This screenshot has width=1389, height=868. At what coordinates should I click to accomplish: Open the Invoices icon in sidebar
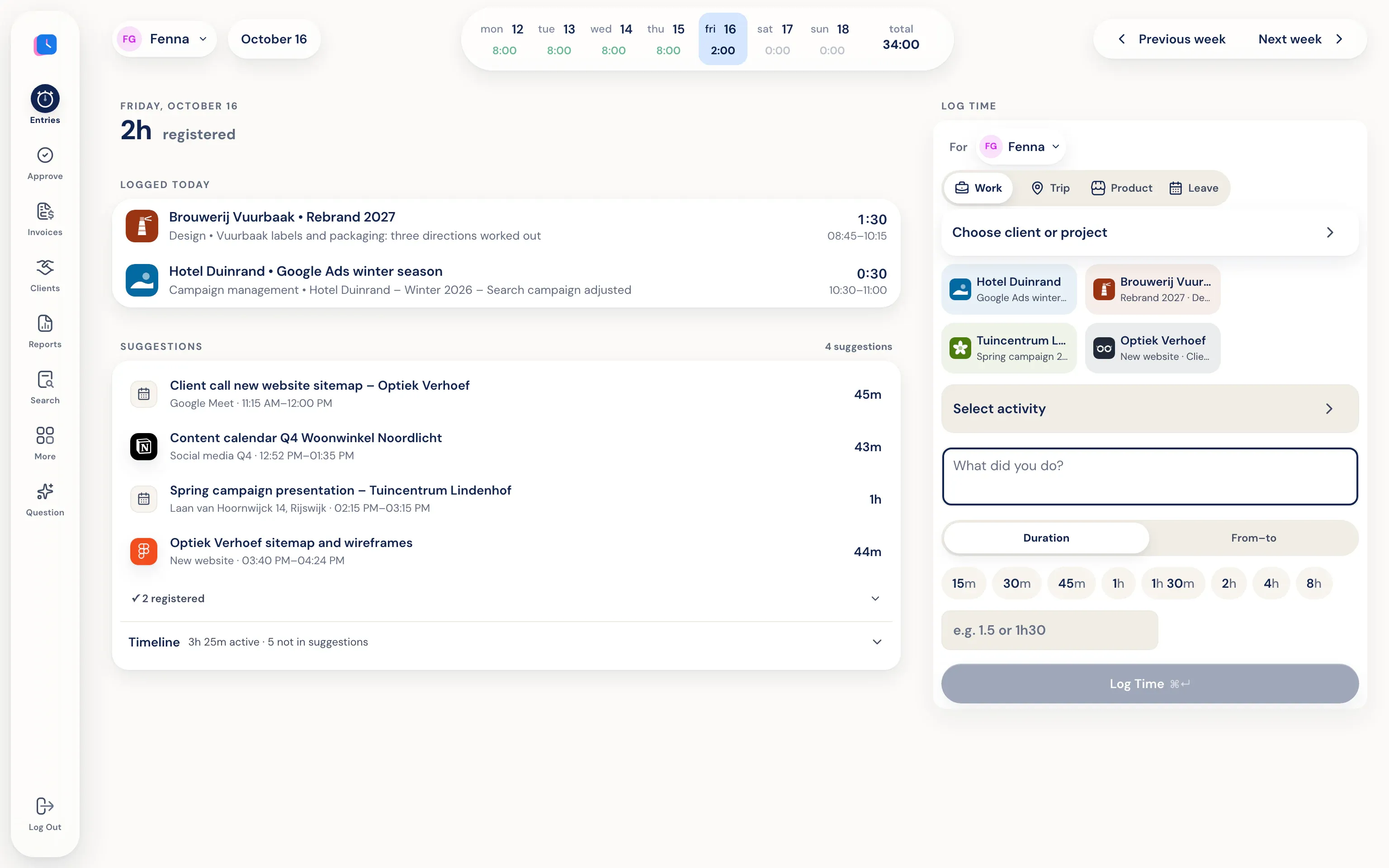(45, 211)
